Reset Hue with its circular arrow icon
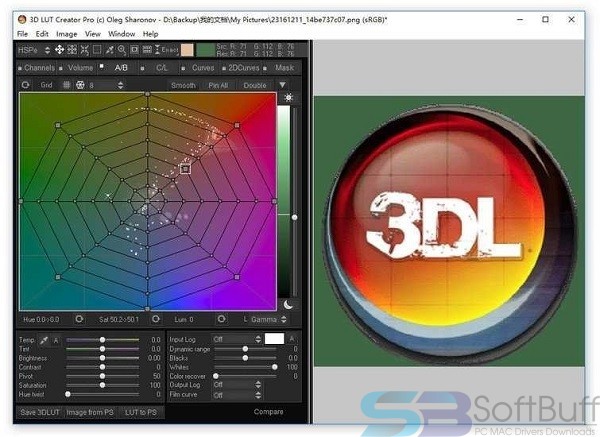600x437 pixels. [79, 319]
